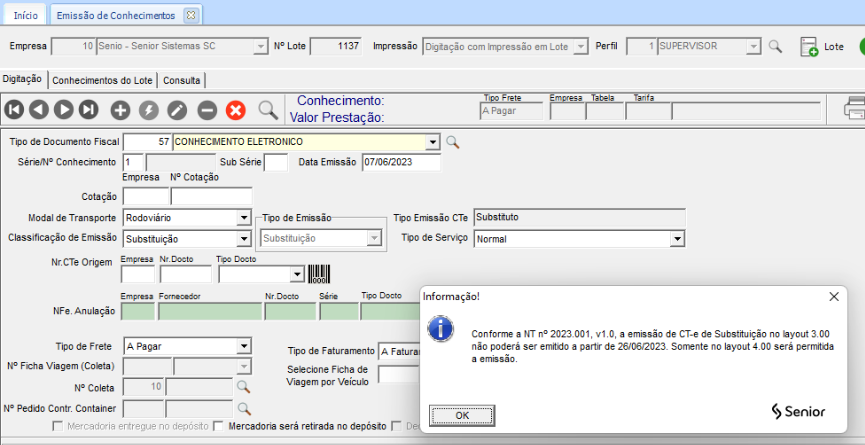This screenshot has width=865, height=445.
Task: Click the blue information icon in dialog
Action: (441, 329)
